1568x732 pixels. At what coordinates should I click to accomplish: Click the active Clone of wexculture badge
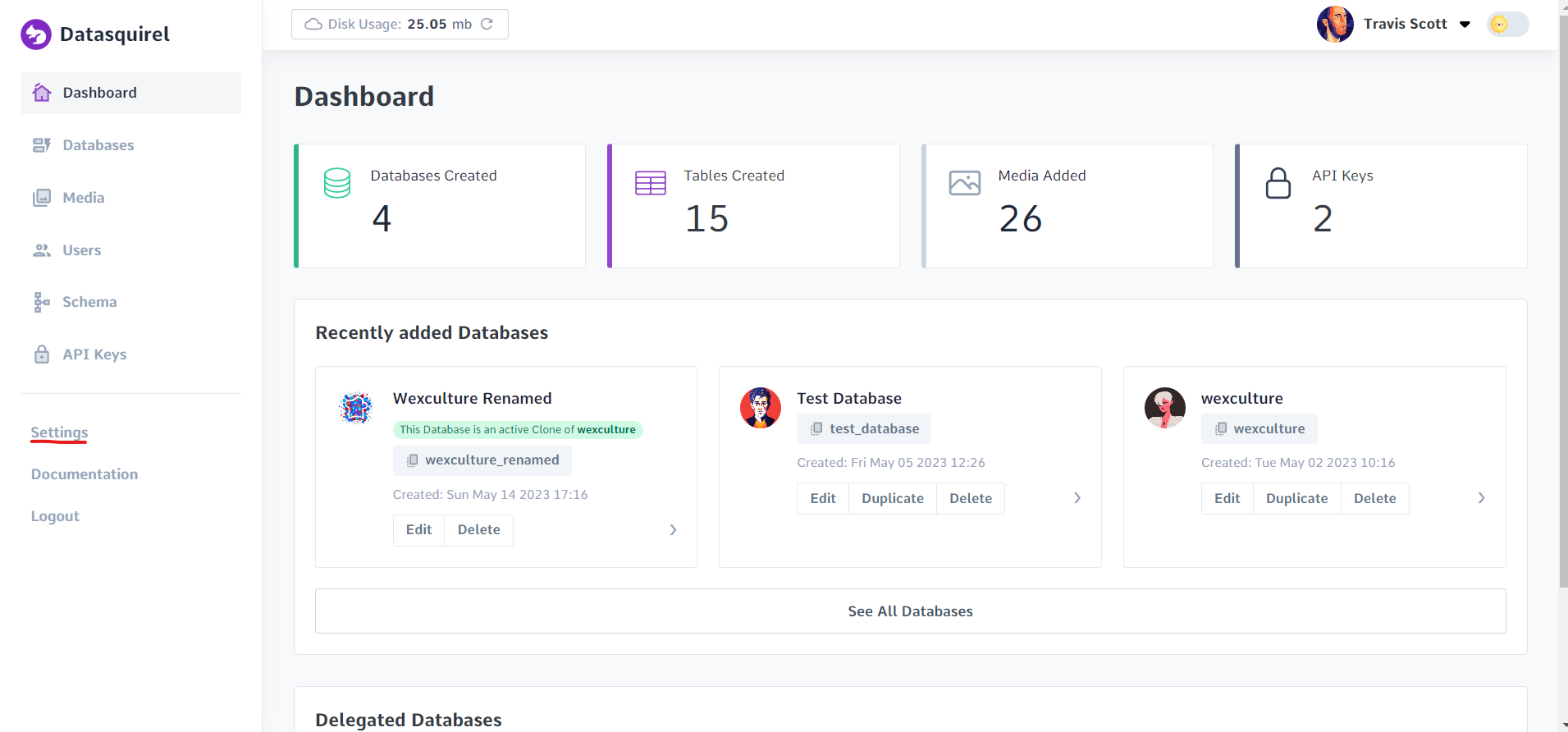click(x=518, y=430)
